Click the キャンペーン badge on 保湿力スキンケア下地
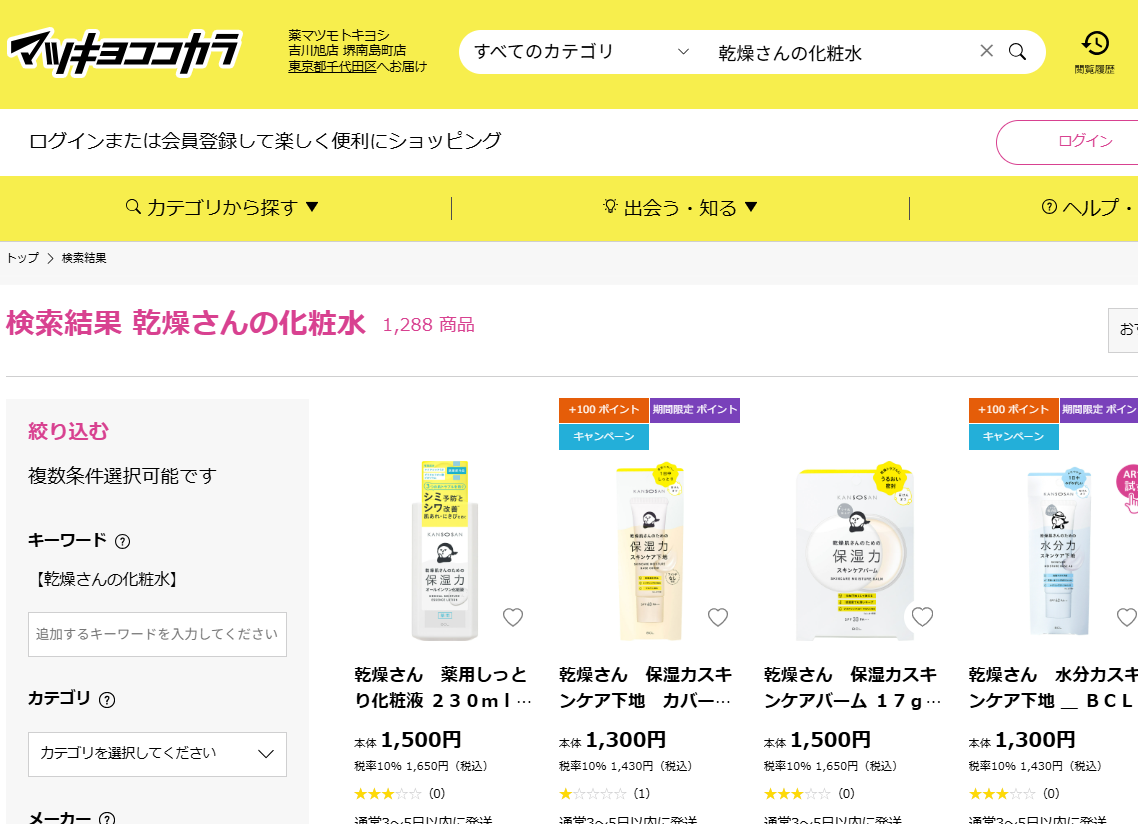 pyautogui.click(x=604, y=437)
